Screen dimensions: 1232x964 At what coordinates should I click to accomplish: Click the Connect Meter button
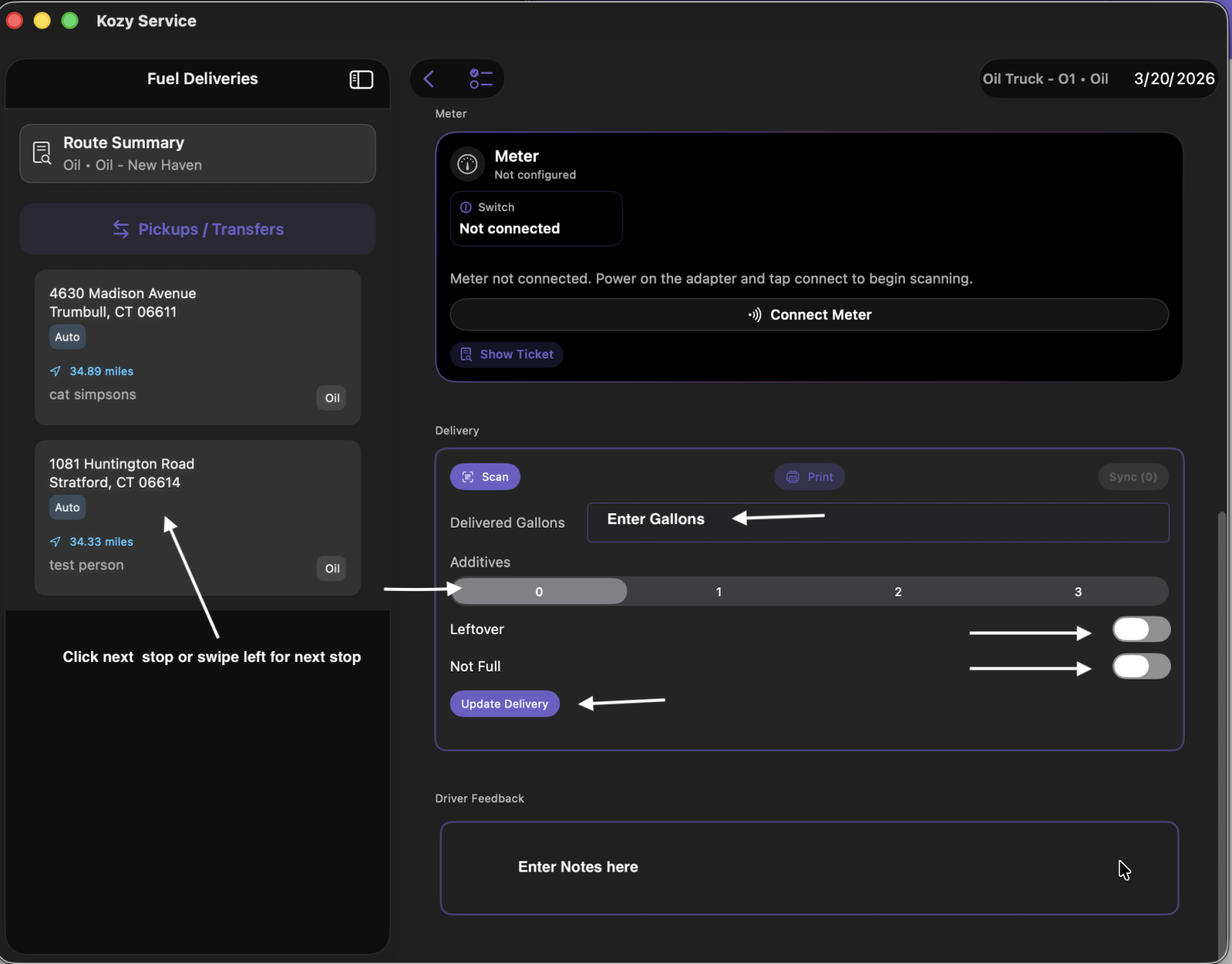point(809,314)
